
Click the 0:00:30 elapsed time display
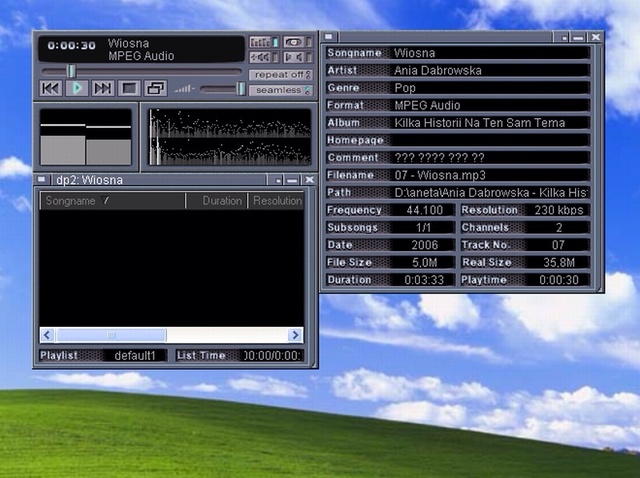(x=71, y=46)
